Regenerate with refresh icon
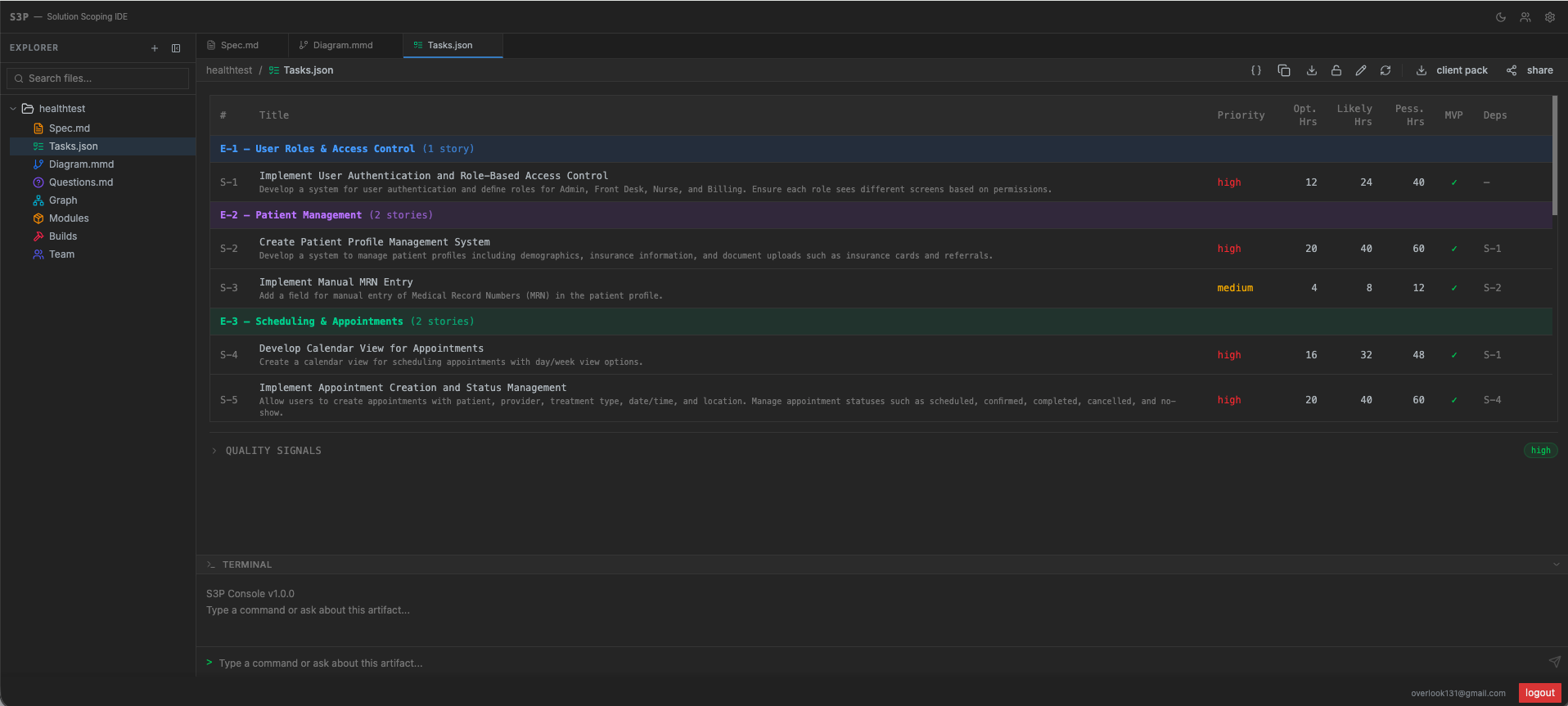Viewport: 1568px width, 706px height. (1386, 70)
